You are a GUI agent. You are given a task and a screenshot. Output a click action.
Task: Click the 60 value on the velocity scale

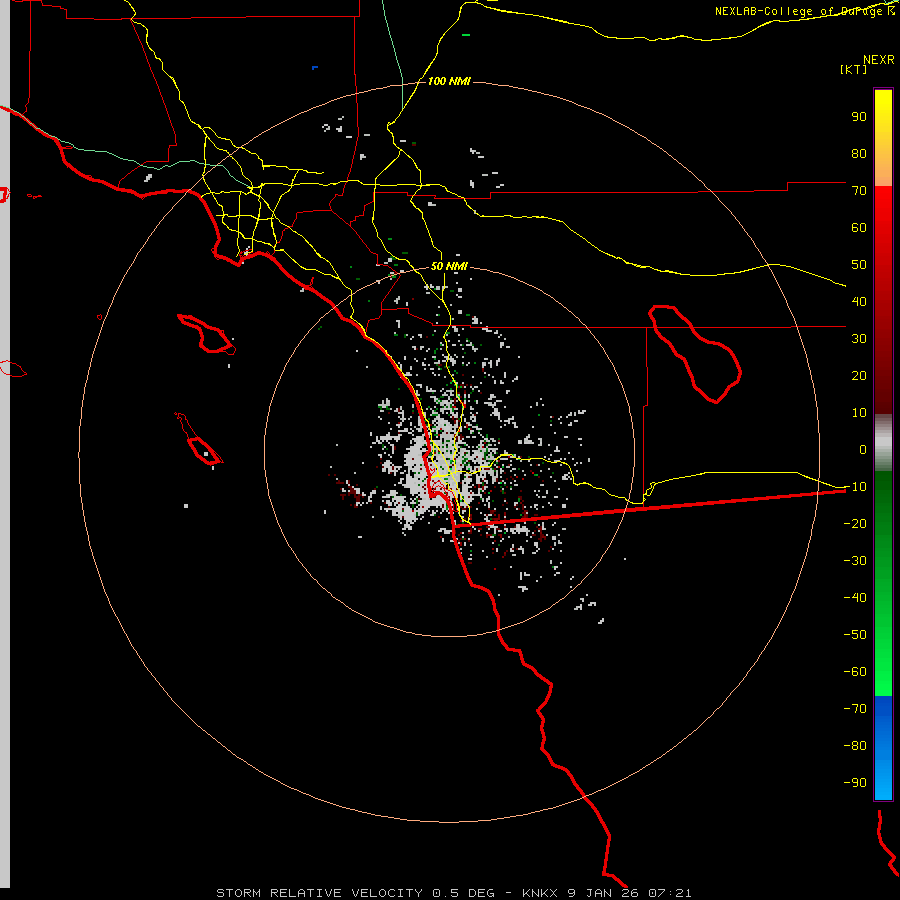(859, 228)
